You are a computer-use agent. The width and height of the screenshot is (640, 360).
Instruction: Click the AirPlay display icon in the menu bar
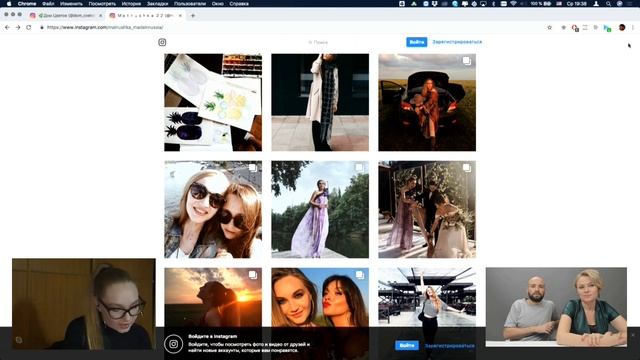pyautogui.click(x=483, y=4)
